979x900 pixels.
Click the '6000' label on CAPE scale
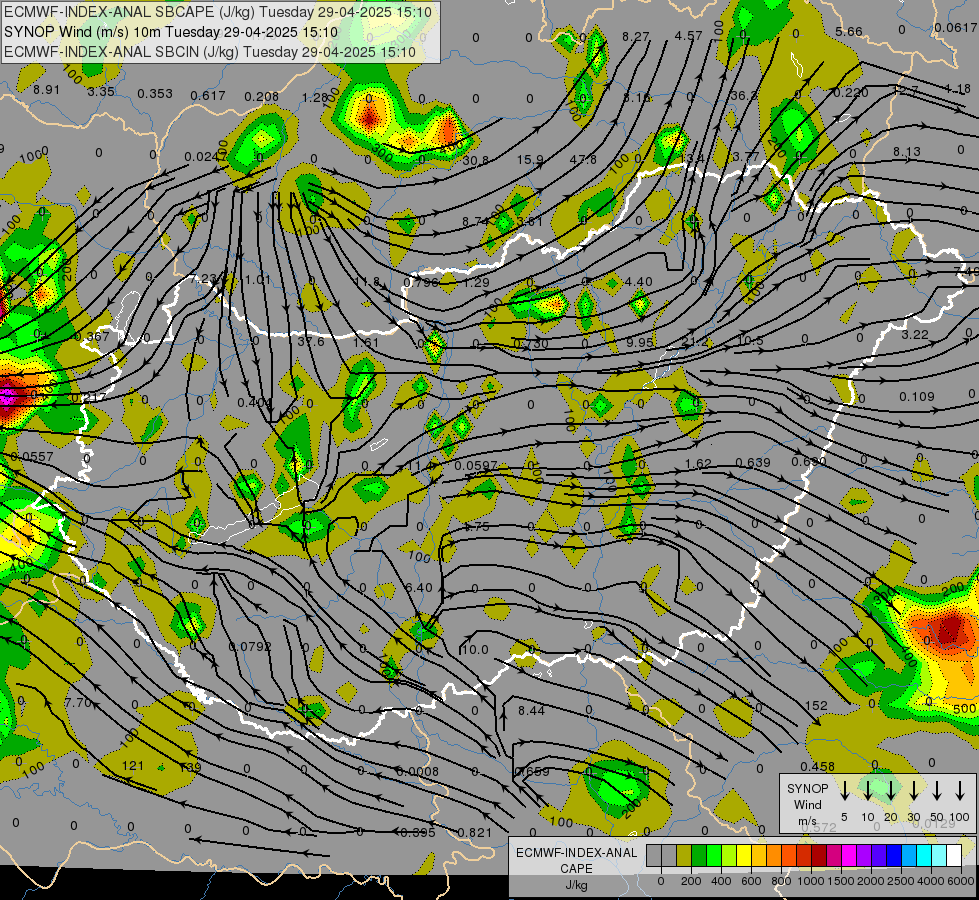pos(961,881)
